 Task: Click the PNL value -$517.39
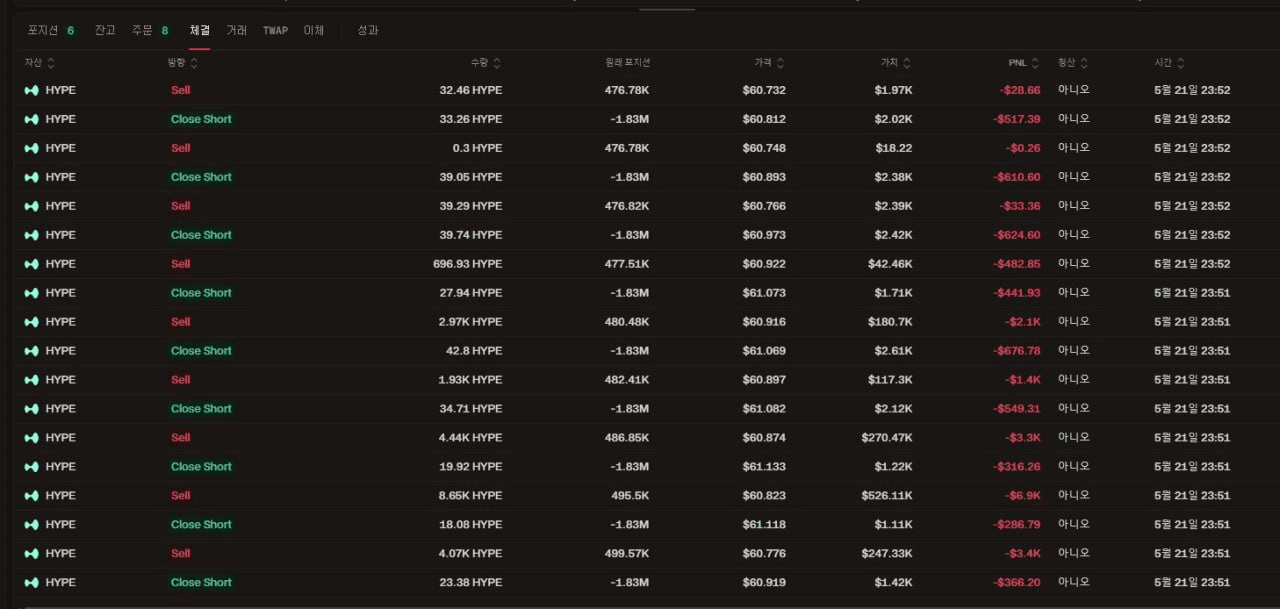pos(1017,119)
